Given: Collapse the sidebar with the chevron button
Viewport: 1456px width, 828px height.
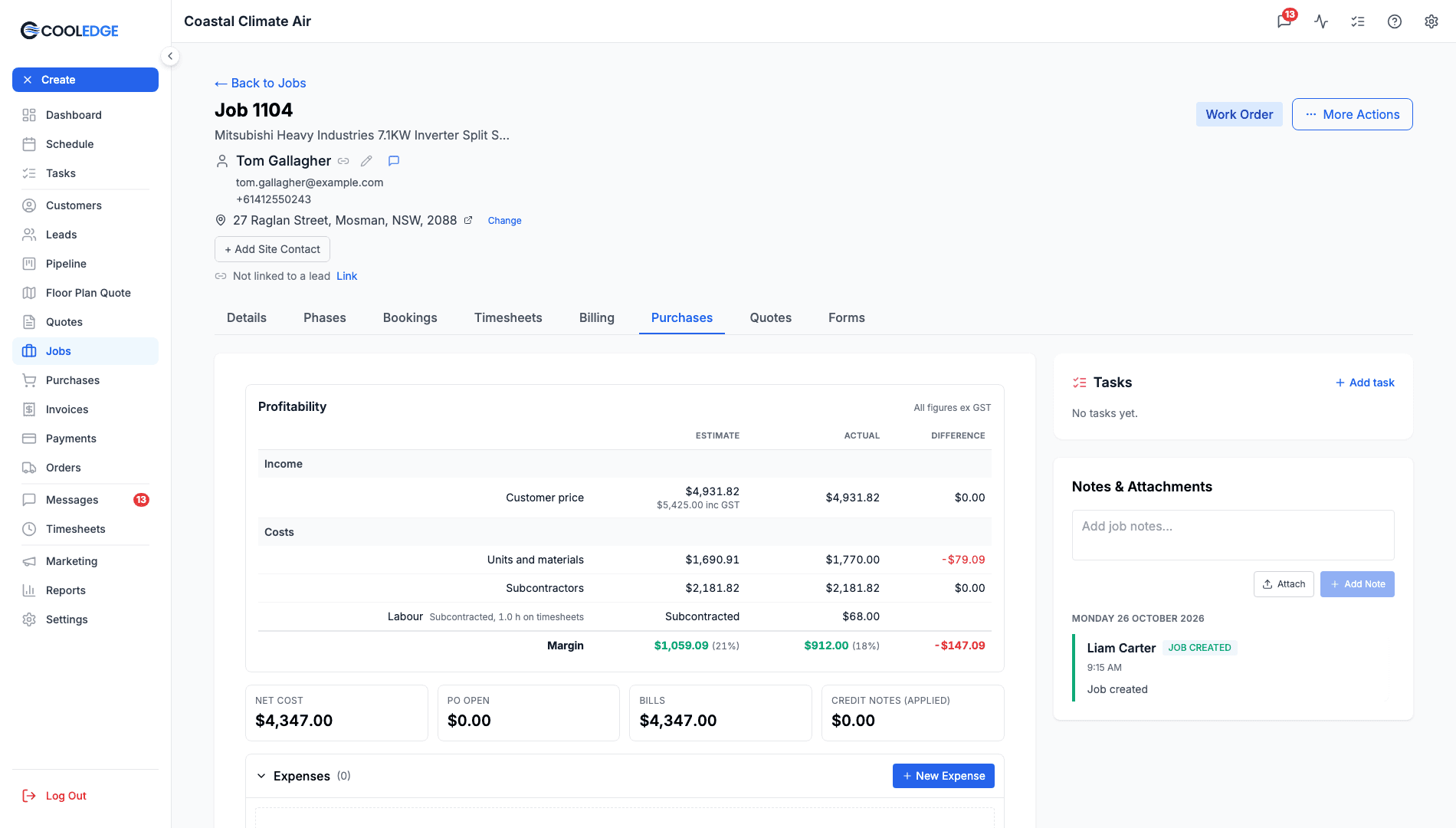Looking at the screenshot, I should 170,56.
